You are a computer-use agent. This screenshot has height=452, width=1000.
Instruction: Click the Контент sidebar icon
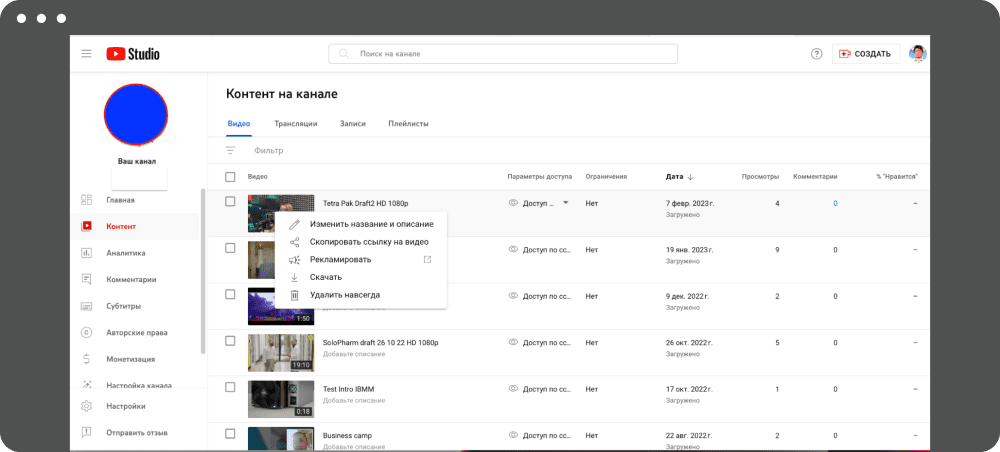tap(87, 226)
